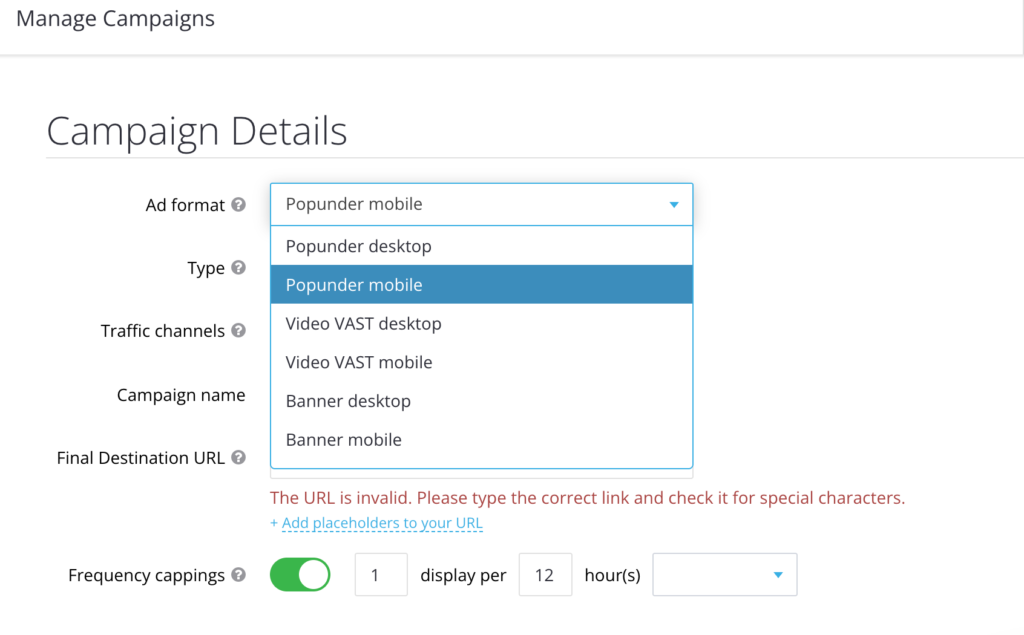The height and width of the screenshot is (635, 1024).
Task: Click the invalid URL error message
Action: [587, 498]
